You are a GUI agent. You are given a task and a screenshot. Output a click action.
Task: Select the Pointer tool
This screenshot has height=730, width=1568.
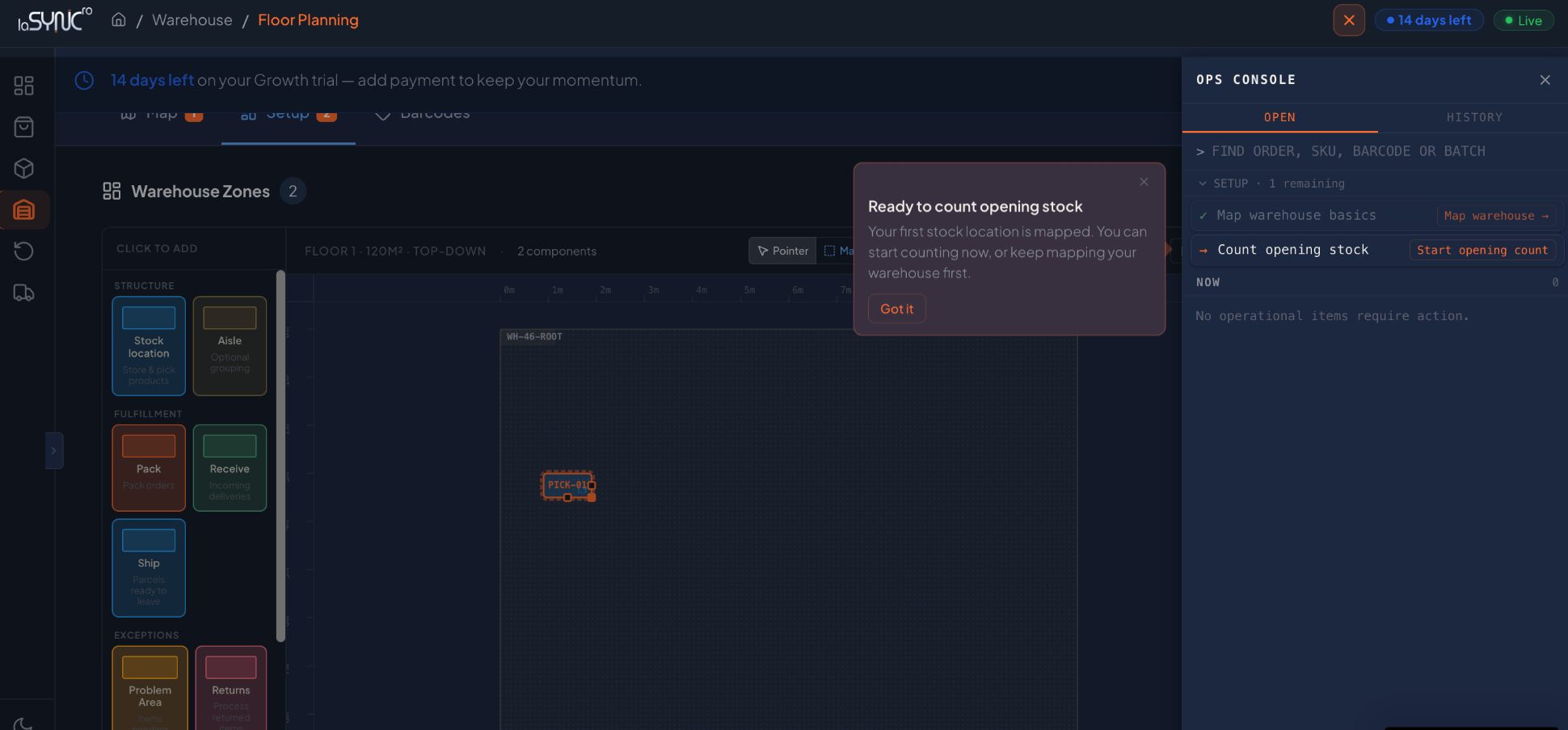782,251
